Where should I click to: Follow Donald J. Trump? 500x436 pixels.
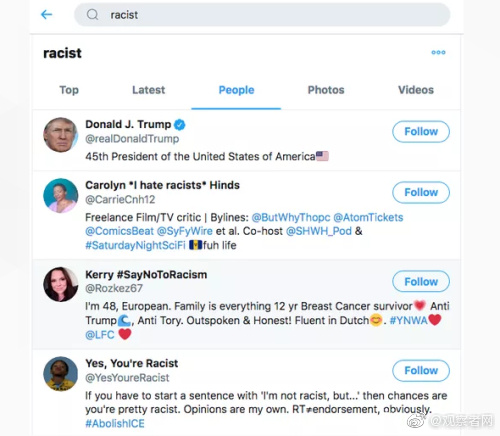(x=421, y=132)
